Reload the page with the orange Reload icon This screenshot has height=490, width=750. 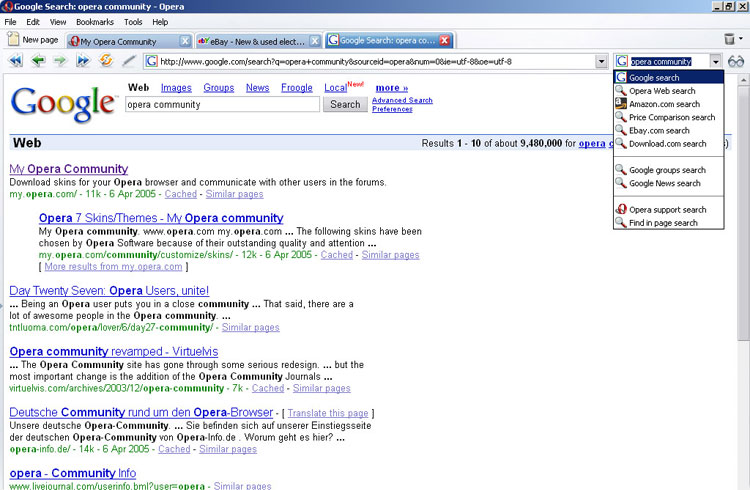[x=106, y=61]
